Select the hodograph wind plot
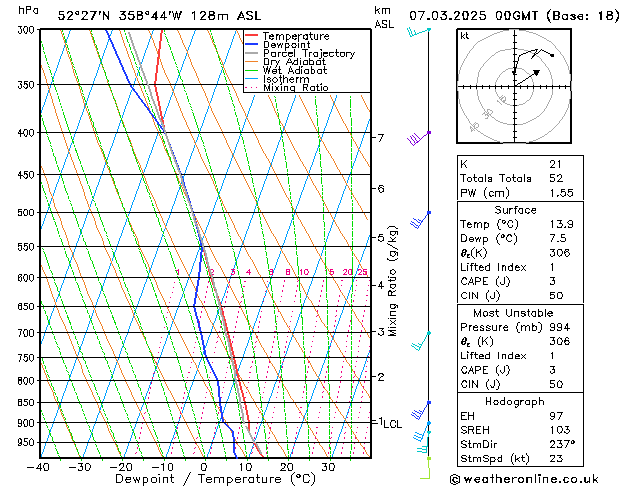This screenshot has height=486, width=629. click(514, 86)
